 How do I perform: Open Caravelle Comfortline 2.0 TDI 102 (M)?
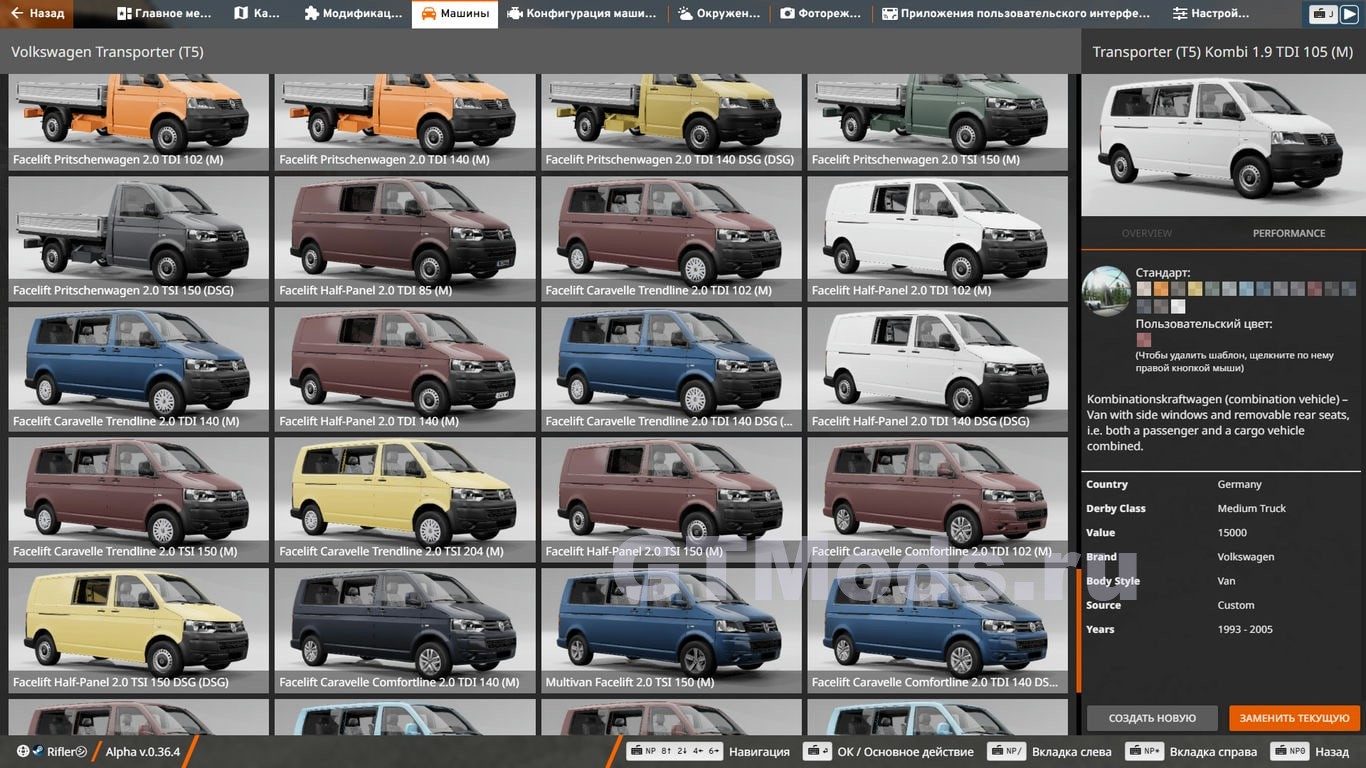click(x=938, y=500)
